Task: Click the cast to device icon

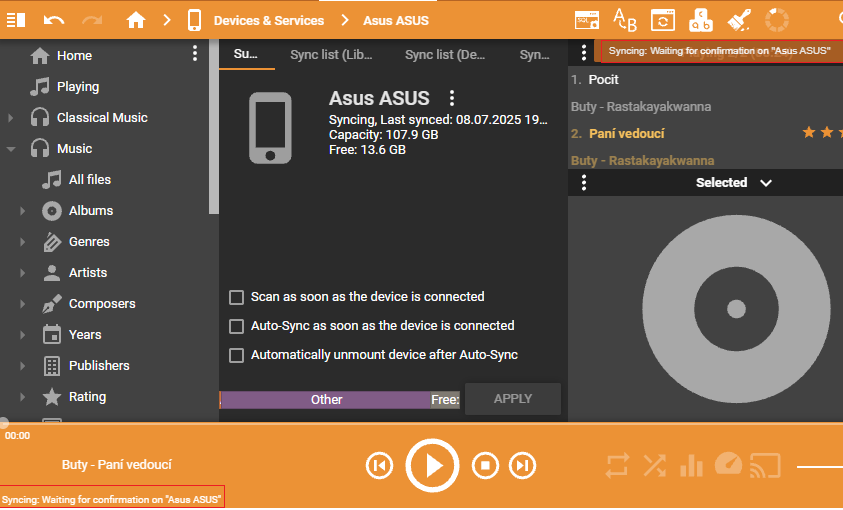Action: [x=765, y=465]
